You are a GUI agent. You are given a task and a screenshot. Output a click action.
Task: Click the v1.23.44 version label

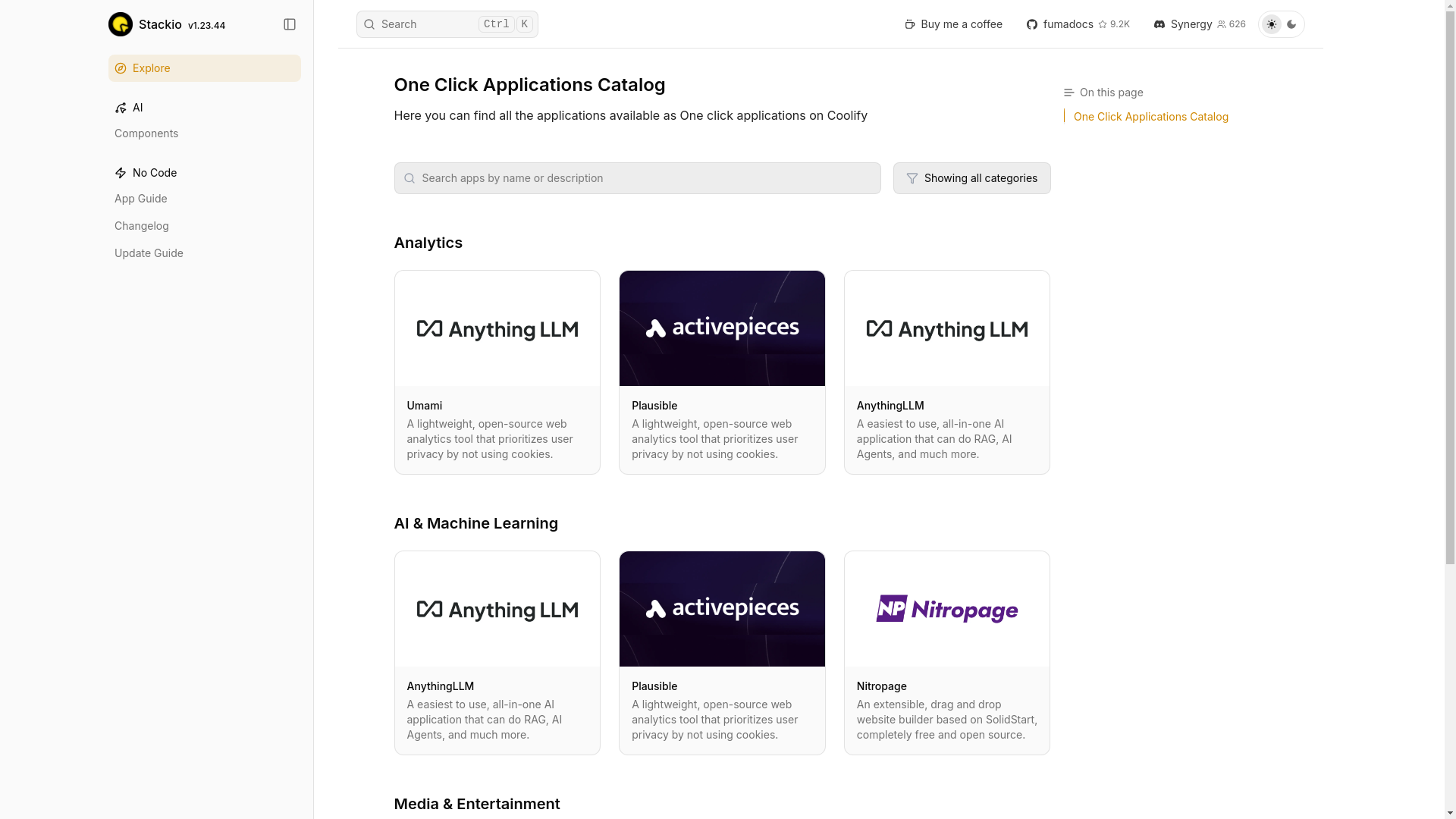[x=206, y=26]
